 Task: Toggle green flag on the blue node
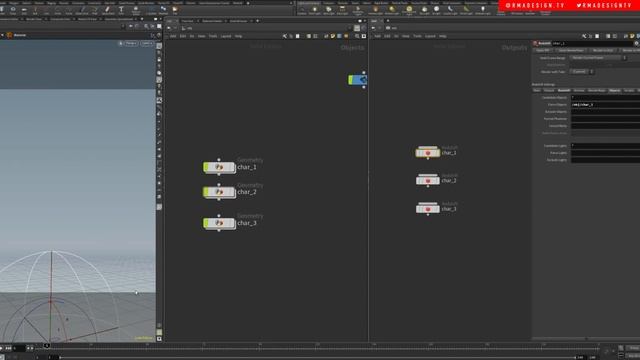pyautogui.click(x=351, y=80)
